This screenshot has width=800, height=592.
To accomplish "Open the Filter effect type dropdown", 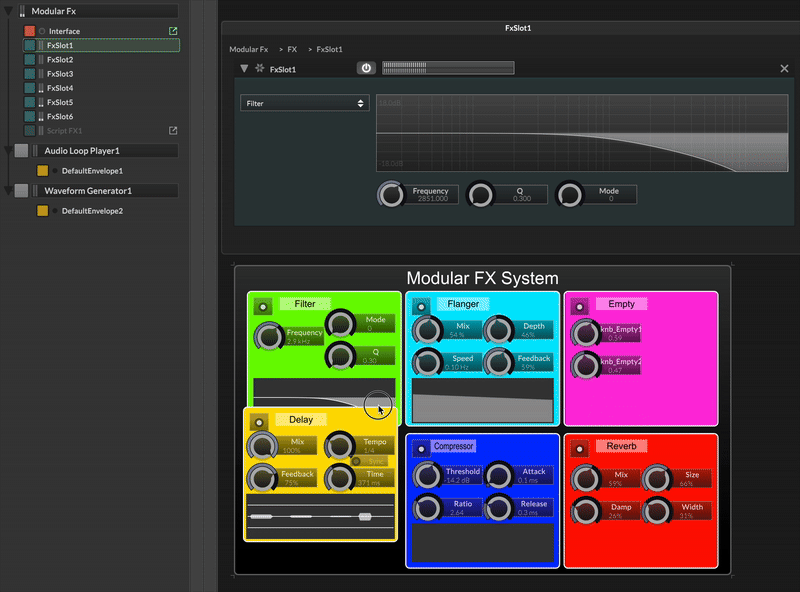I will click(305, 103).
